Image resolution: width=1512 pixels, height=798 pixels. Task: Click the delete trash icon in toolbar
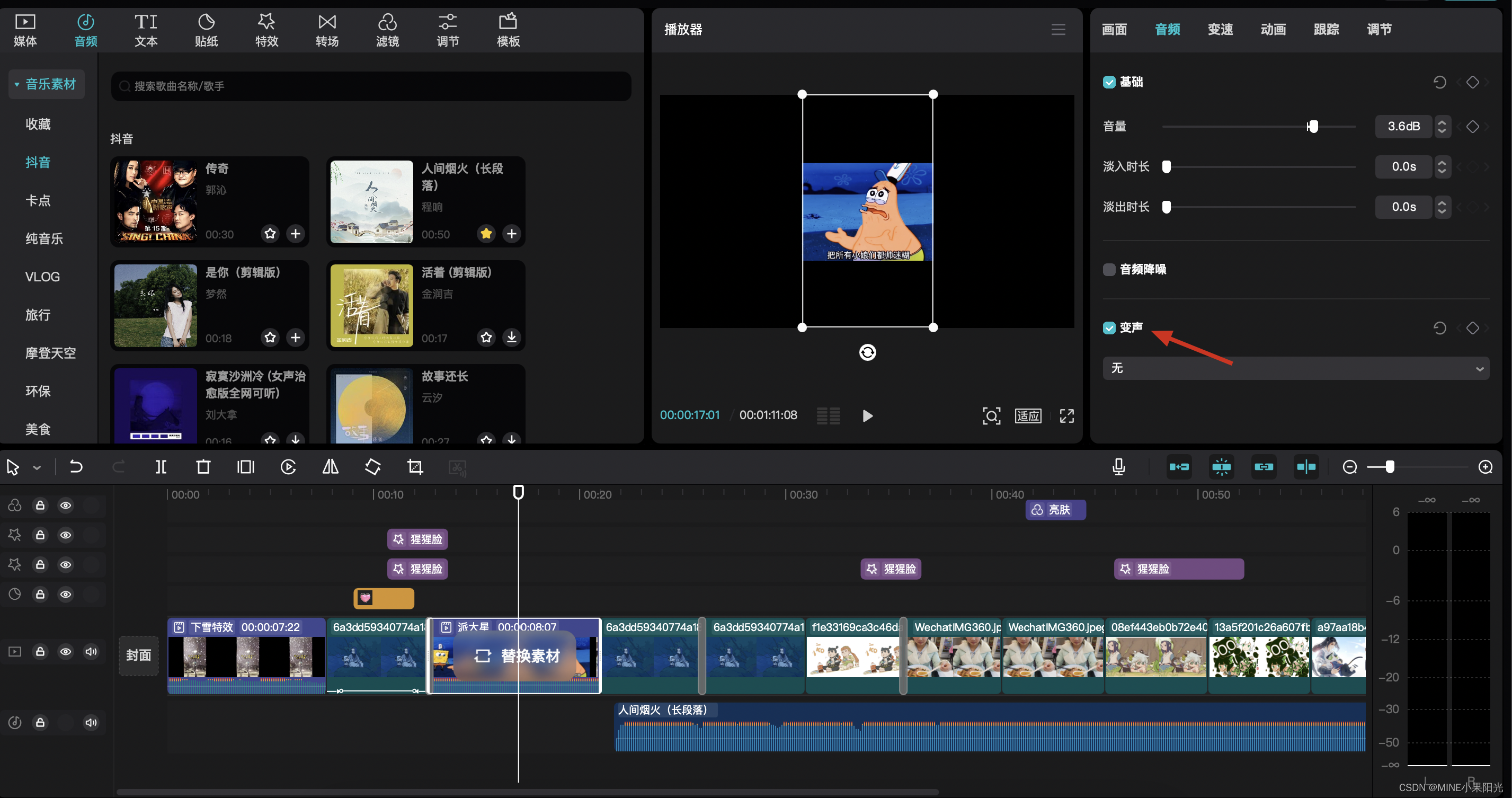(203, 467)
